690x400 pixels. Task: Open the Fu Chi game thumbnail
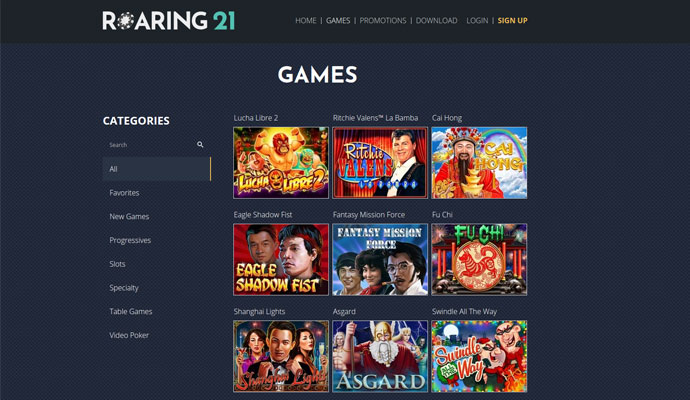[x=479, y=260]
